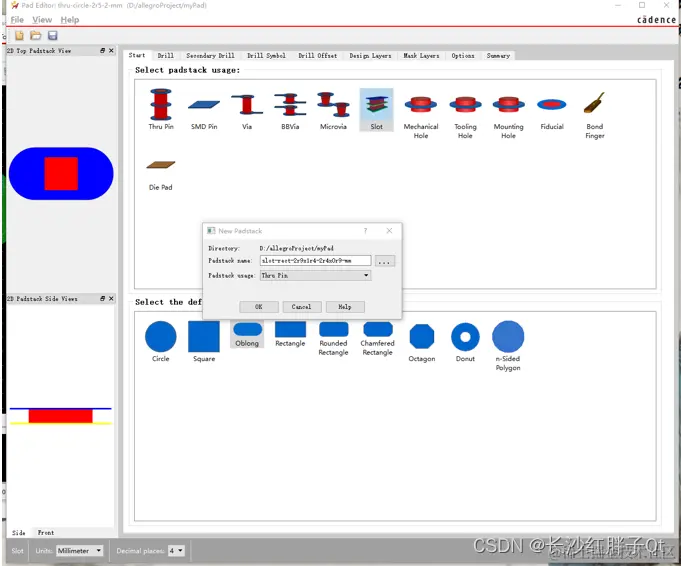Open the Drill Symbol tab
The image size is (681, 566).
[266, 56]
